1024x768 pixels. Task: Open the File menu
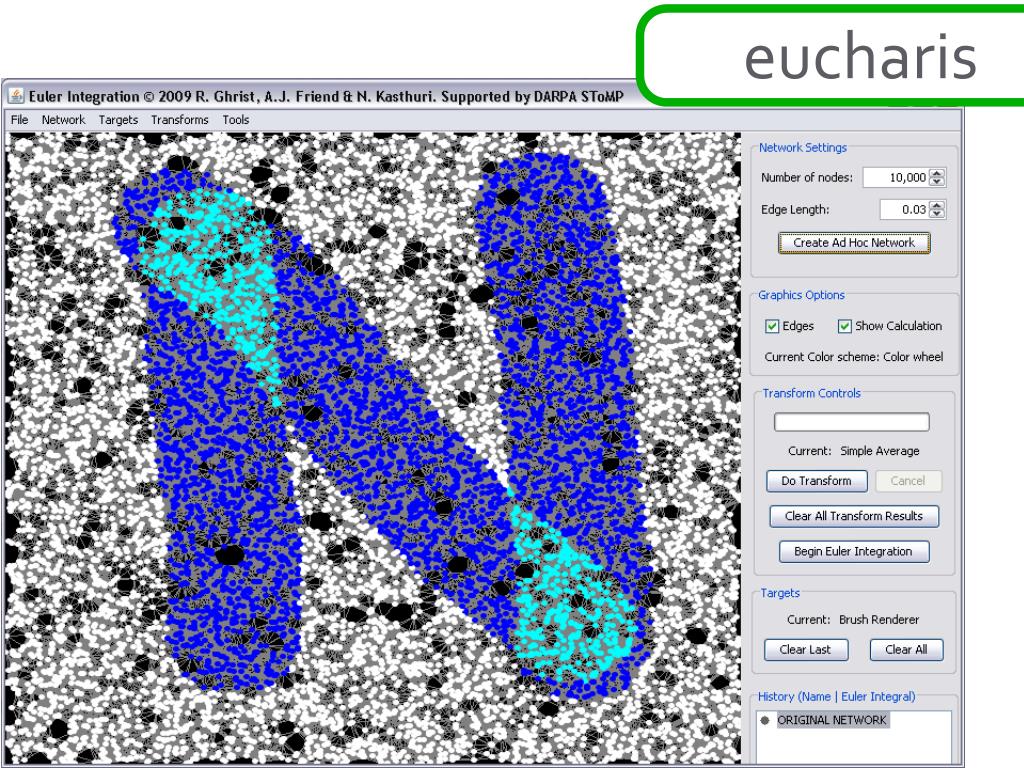[x=20, y=120]
